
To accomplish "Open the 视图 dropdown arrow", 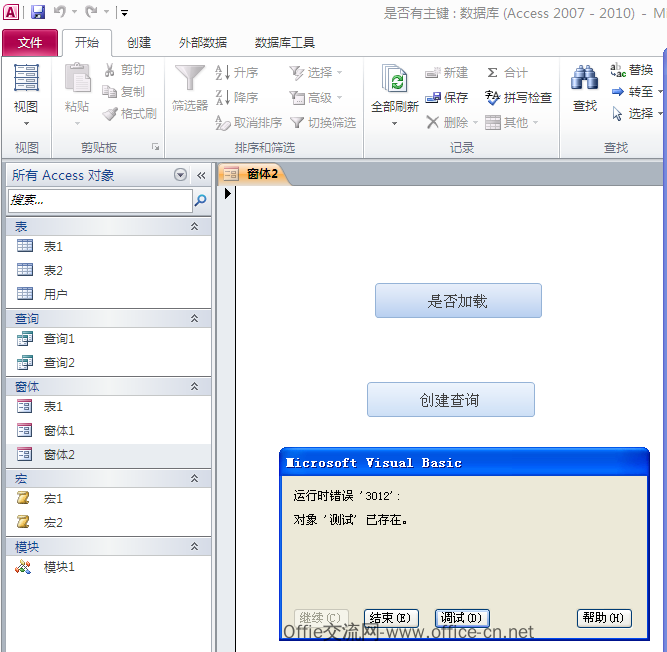I will (x=26, y=123).
